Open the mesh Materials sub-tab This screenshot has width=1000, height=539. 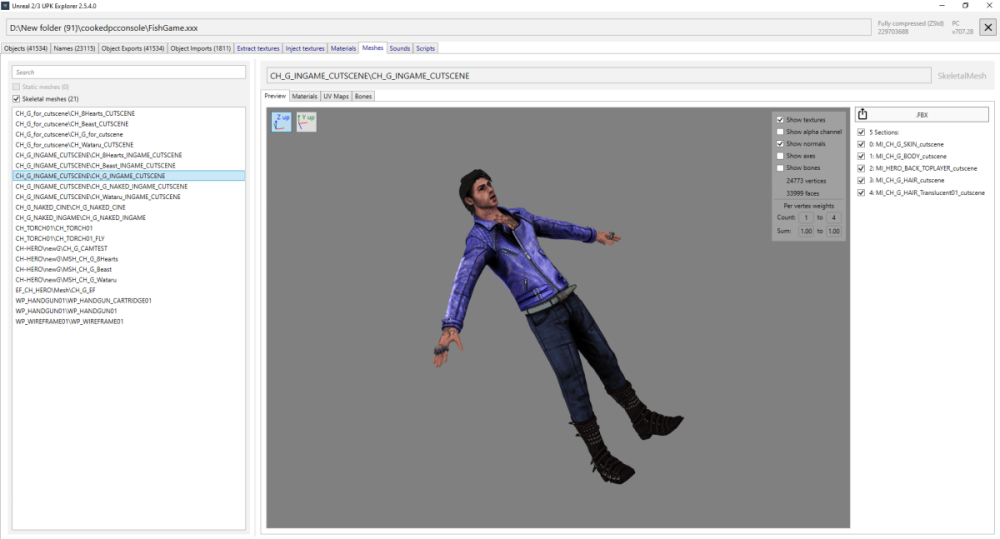[304, 96]
